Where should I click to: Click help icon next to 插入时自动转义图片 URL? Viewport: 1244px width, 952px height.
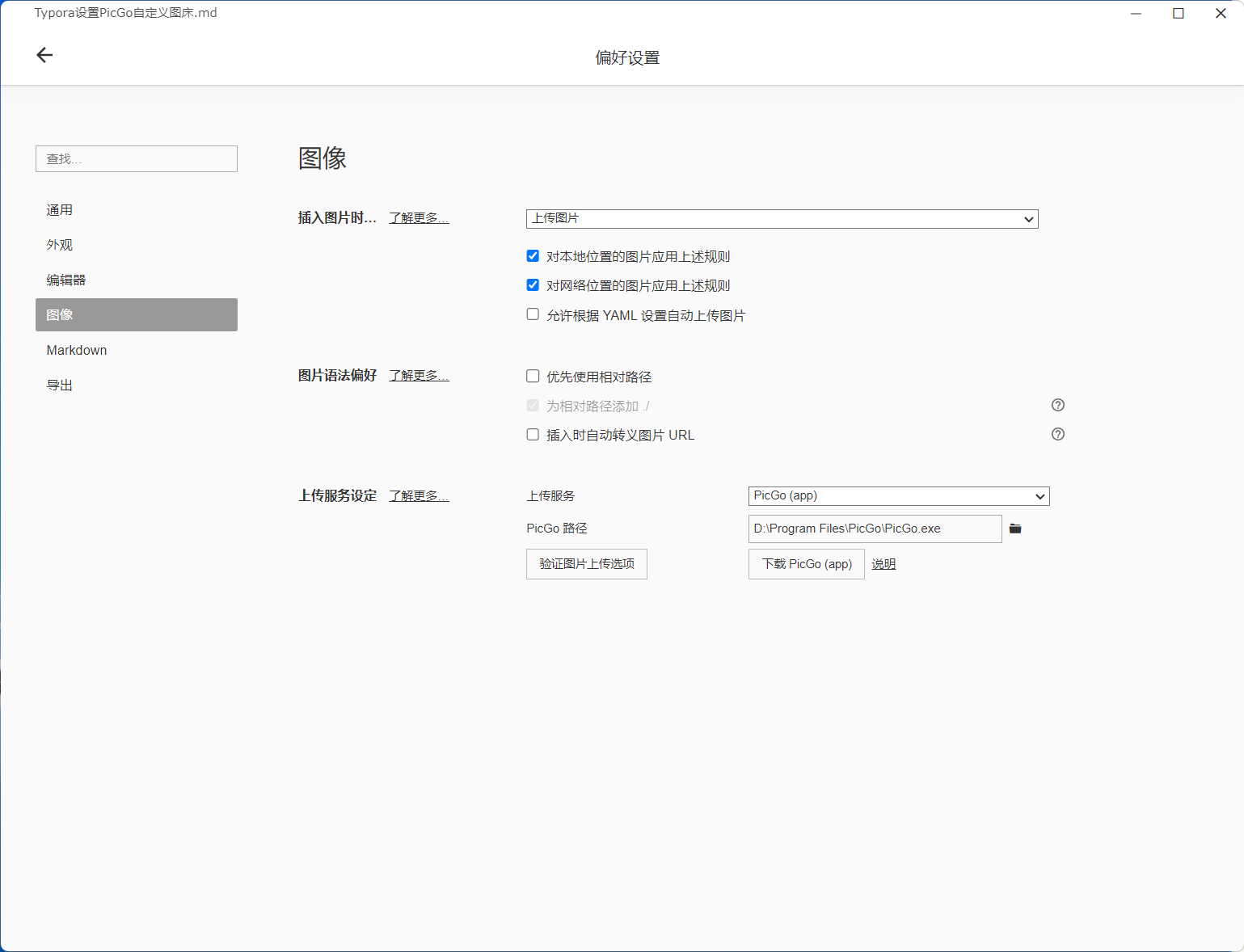1057,434
